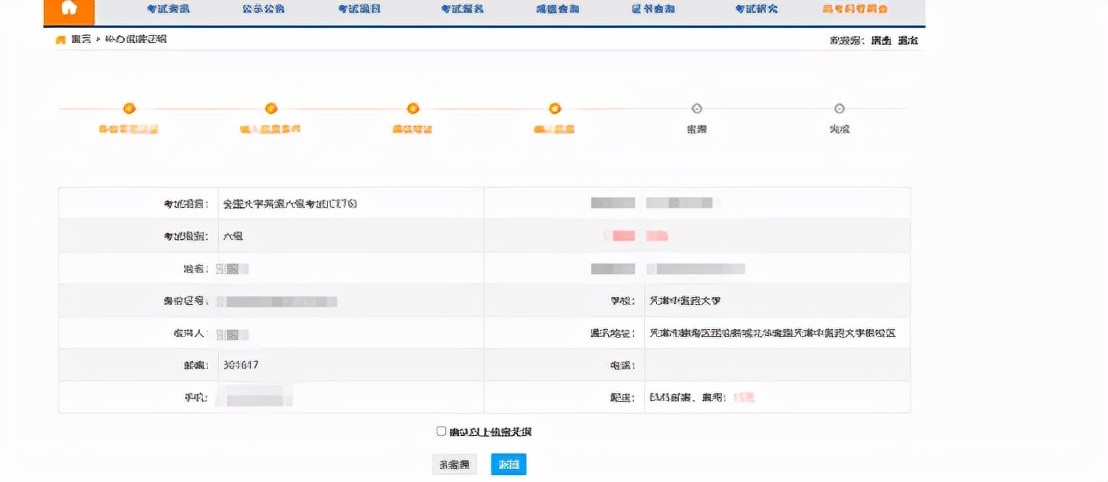Click the fourth orange step circle
The image size is (1108, 482).
coord(555,108)
